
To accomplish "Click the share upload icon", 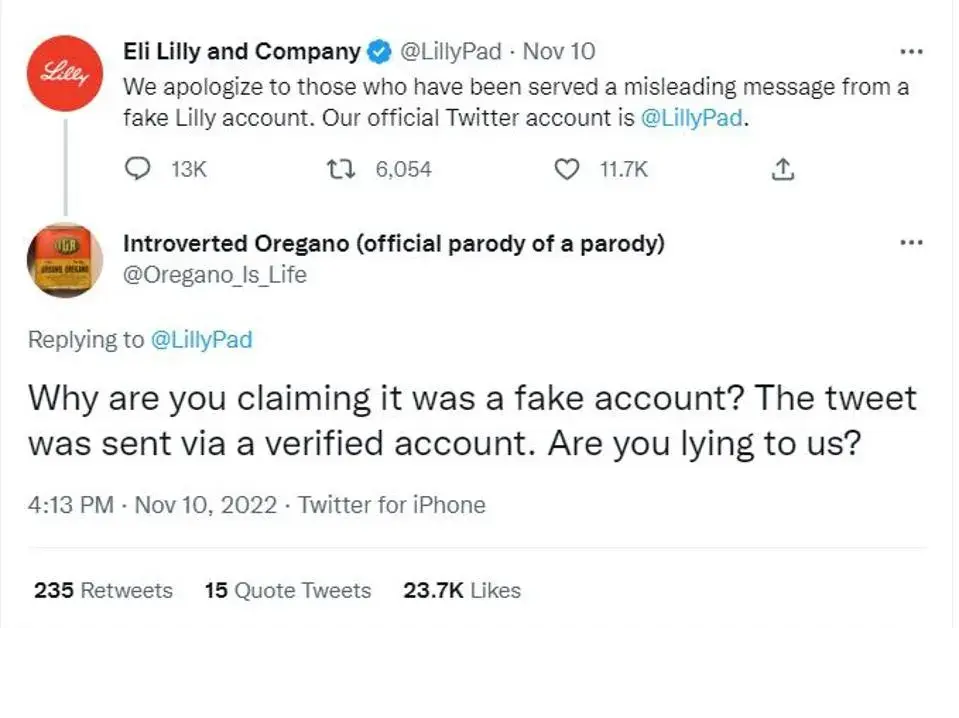I will [783, 169].
